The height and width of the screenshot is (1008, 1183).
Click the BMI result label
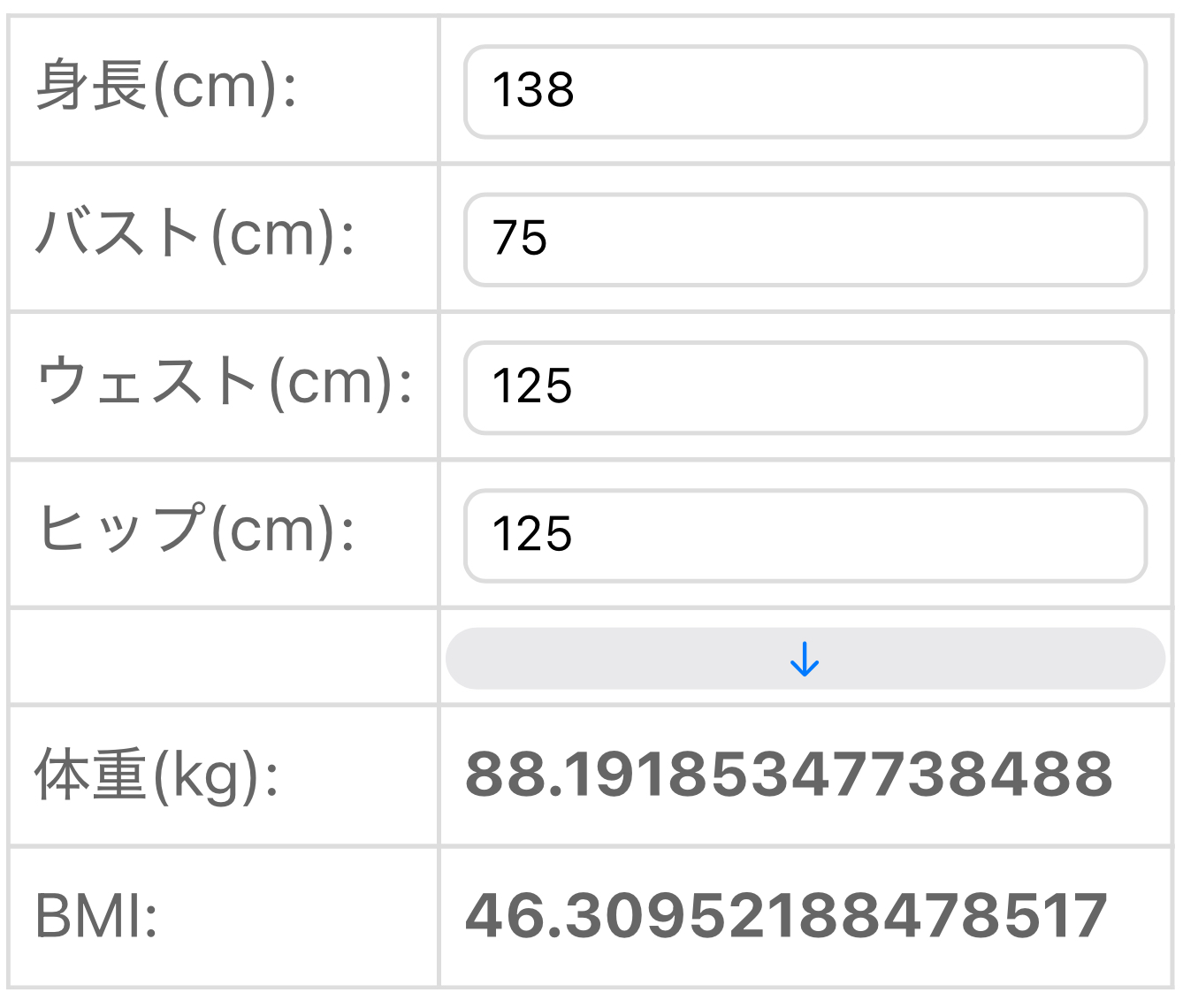click(96, 916)
